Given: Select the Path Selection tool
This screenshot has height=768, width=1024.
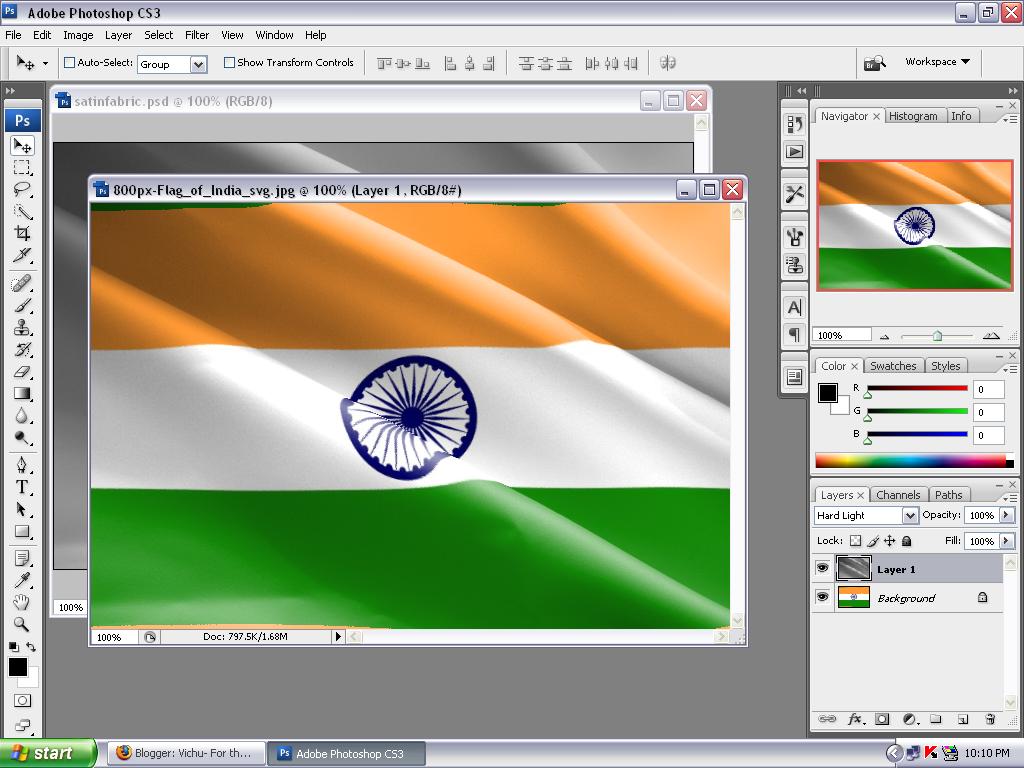Looking at the screenshot, I should click(22, 509).
